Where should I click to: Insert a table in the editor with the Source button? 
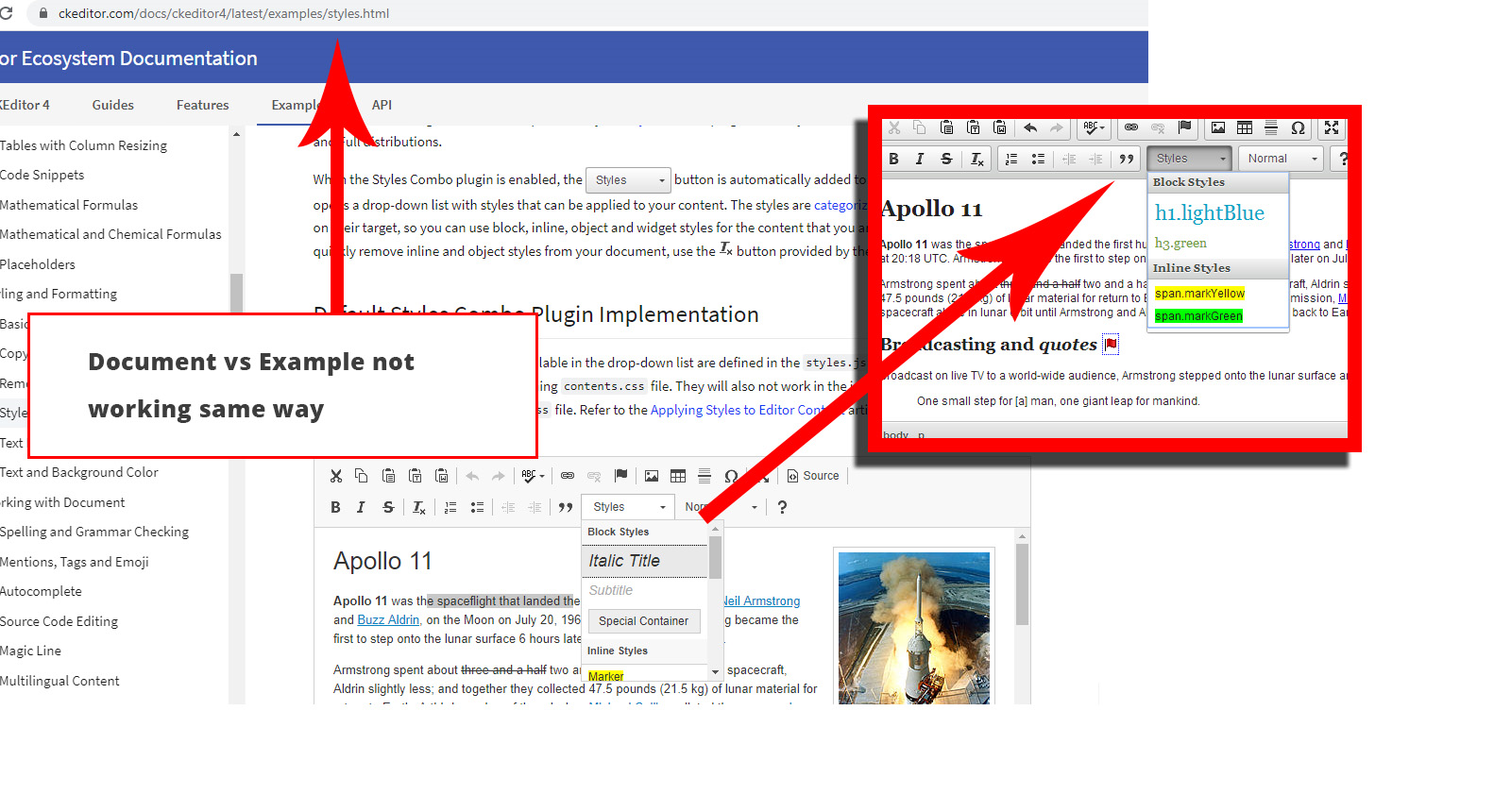point(678,476)
